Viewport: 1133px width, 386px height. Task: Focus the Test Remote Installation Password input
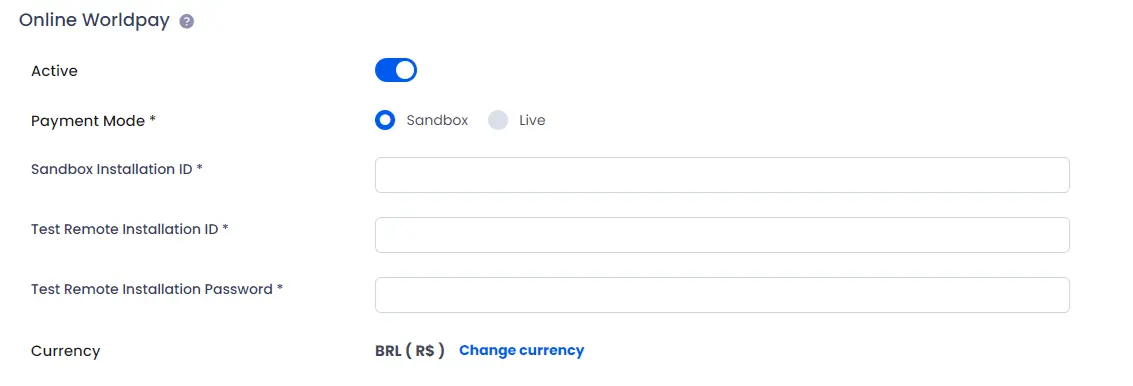click(722, 295)
